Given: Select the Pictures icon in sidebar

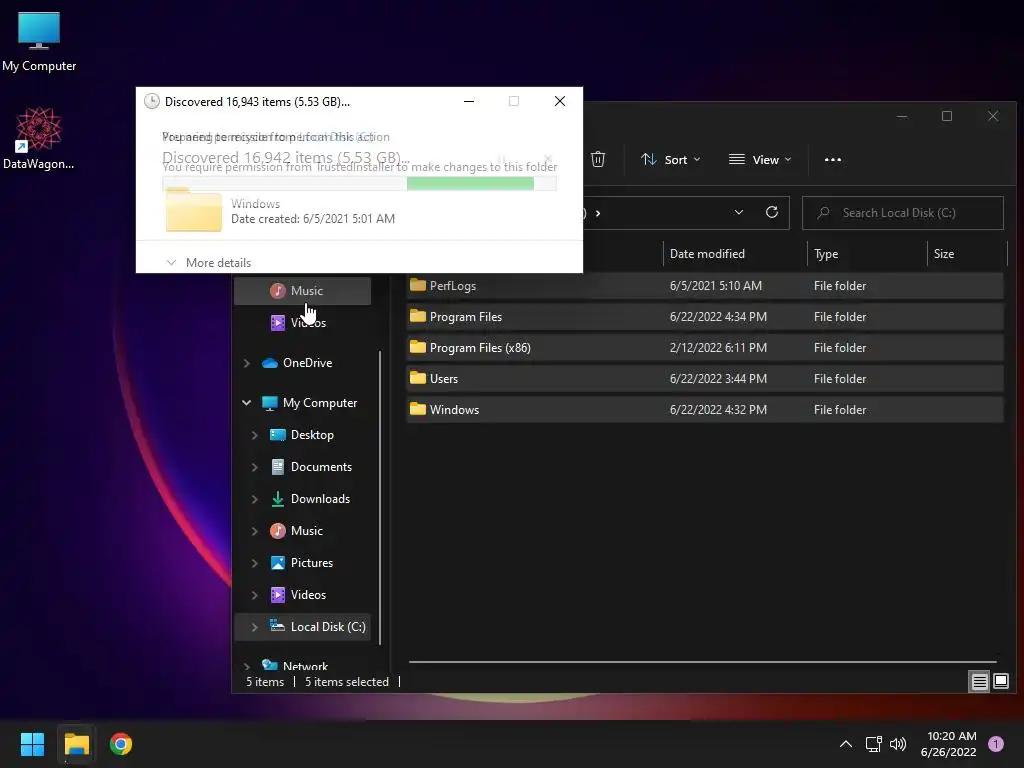Looking at the screenshot, I should (x=278, y=563).
